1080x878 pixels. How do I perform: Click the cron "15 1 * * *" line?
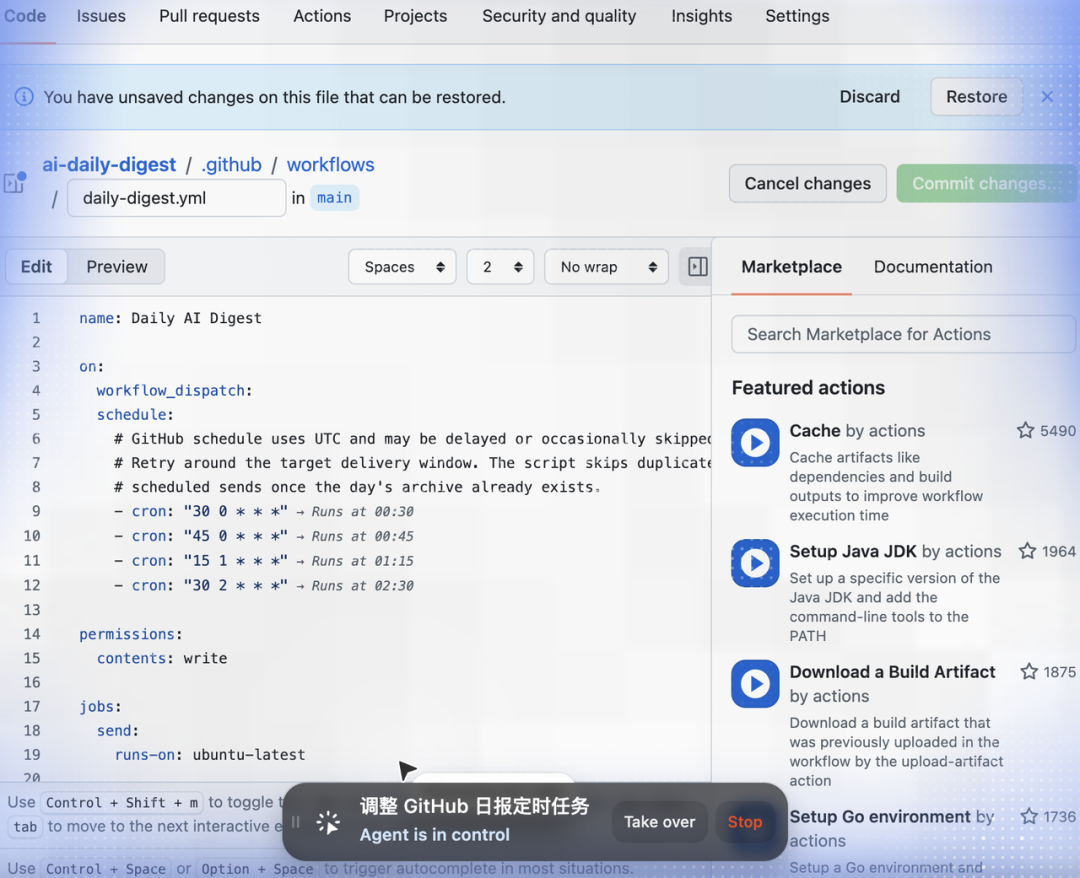200,561
